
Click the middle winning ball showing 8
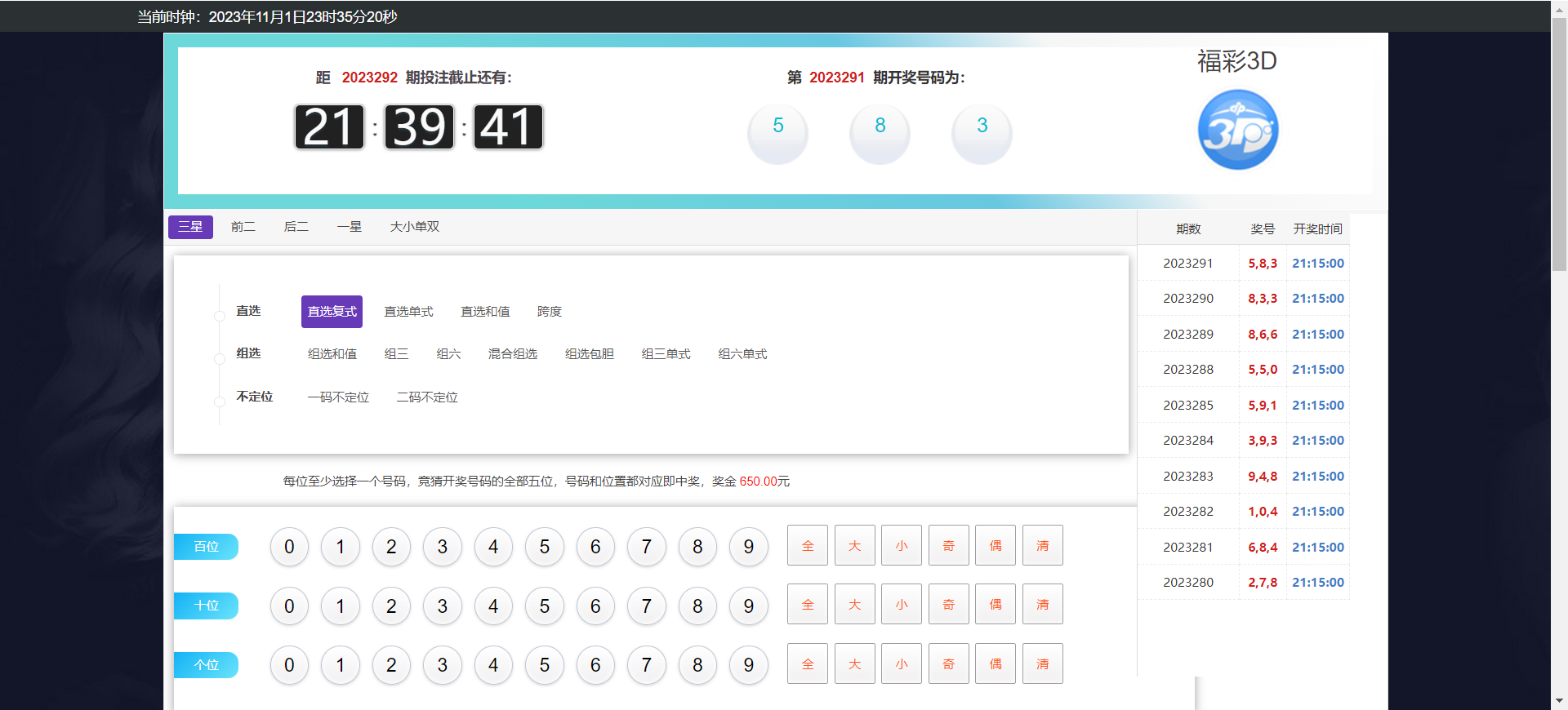(x=880, y=133)
